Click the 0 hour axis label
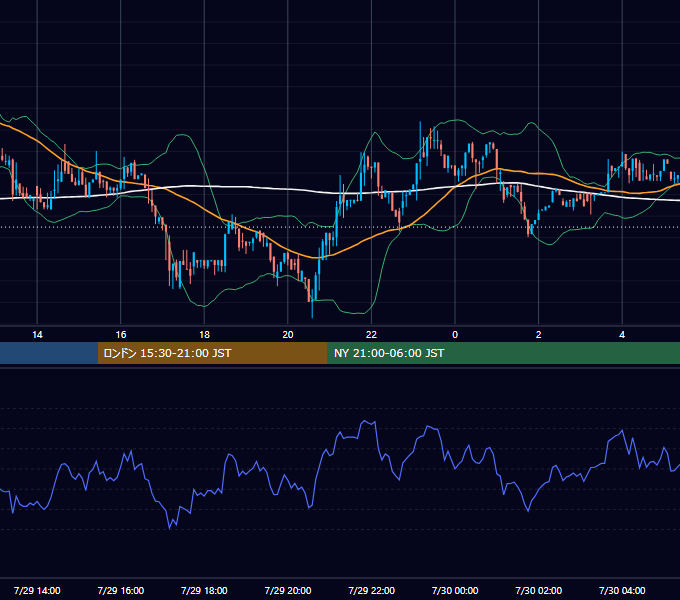This screenshot has width=680, height=600. [455, 335]
